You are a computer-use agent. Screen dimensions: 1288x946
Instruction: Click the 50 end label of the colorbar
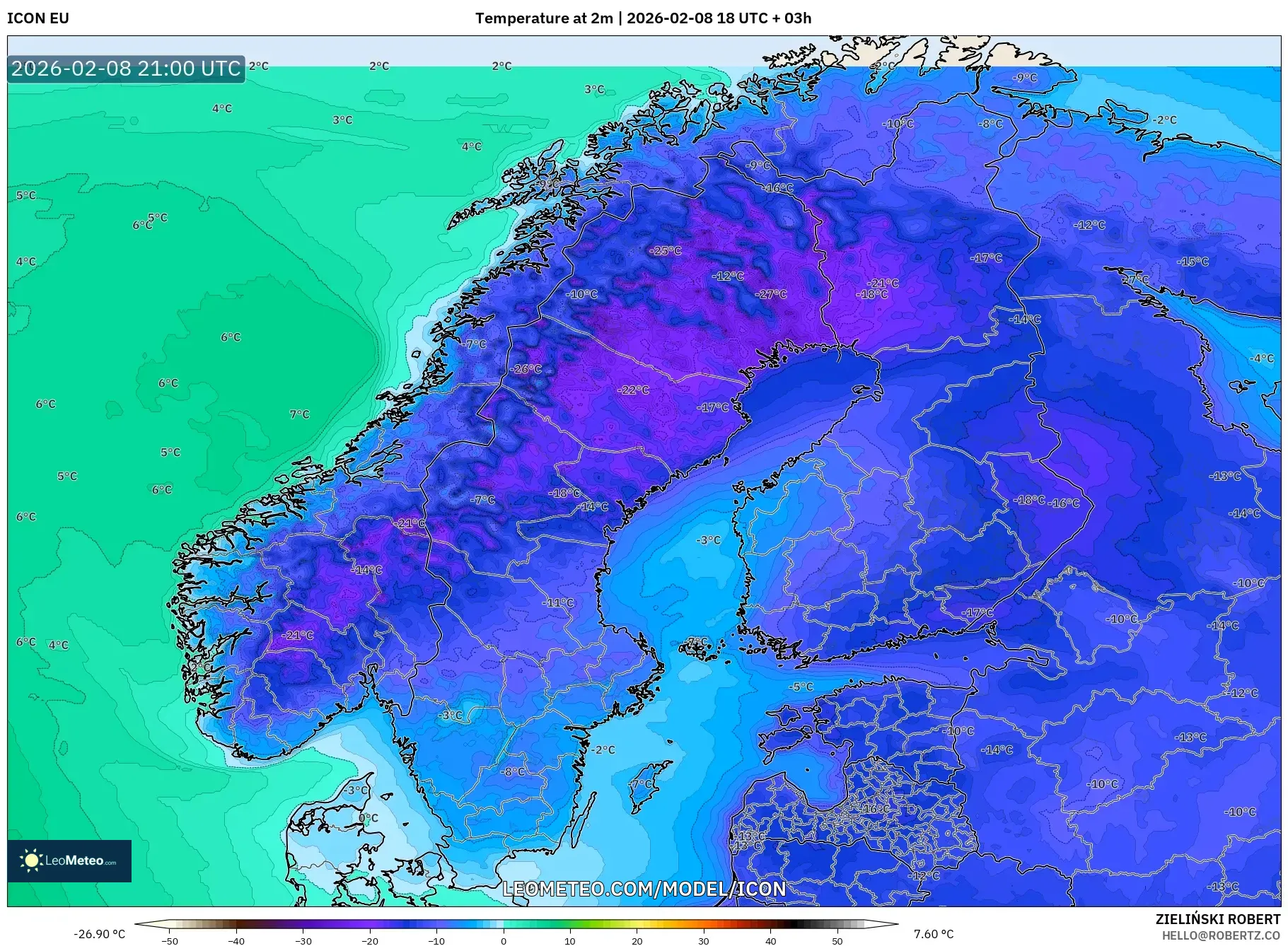pyautogui.click(x=837, y=941)
